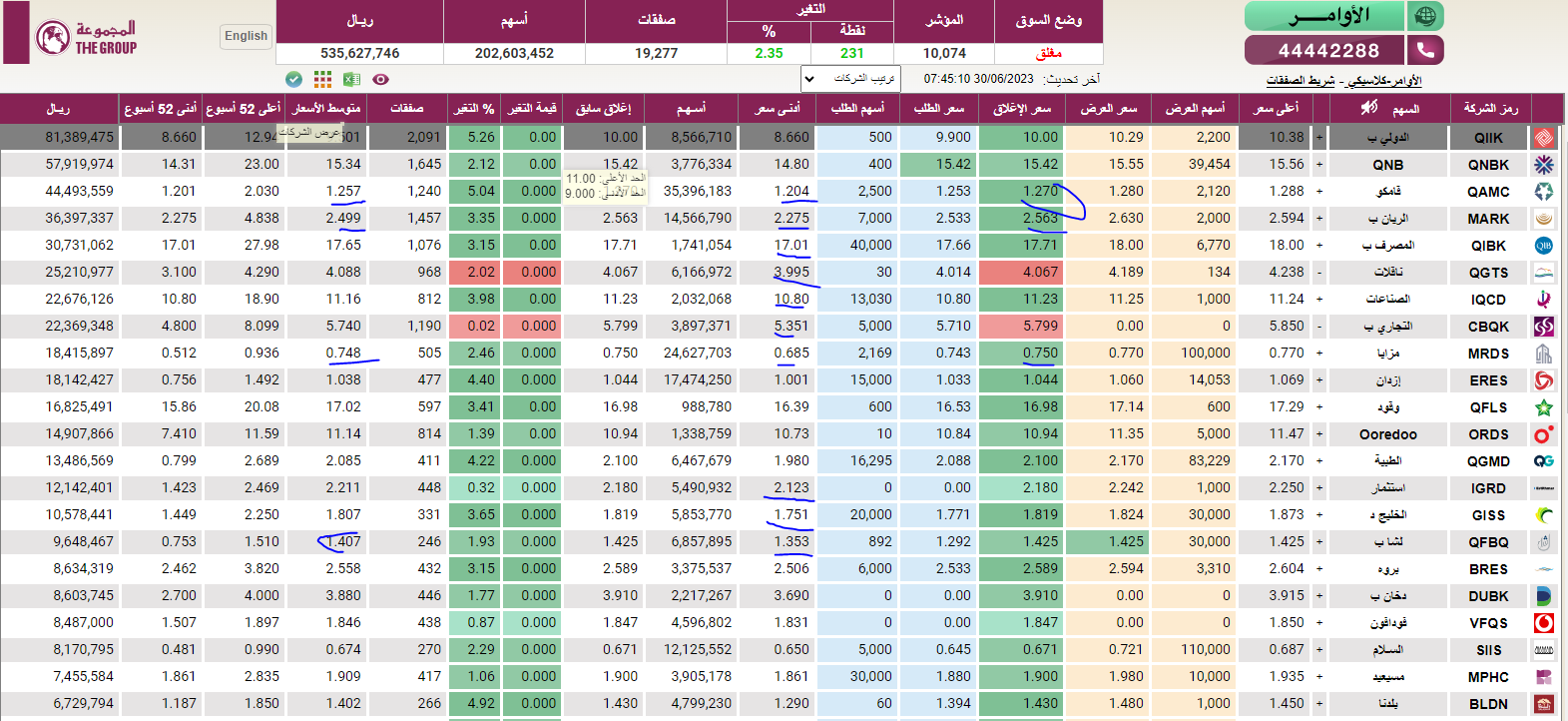The width and height of the screenshot is (1568, 721).
Task: Open the CBQK company logo icon
Action: pos(1544,327)
